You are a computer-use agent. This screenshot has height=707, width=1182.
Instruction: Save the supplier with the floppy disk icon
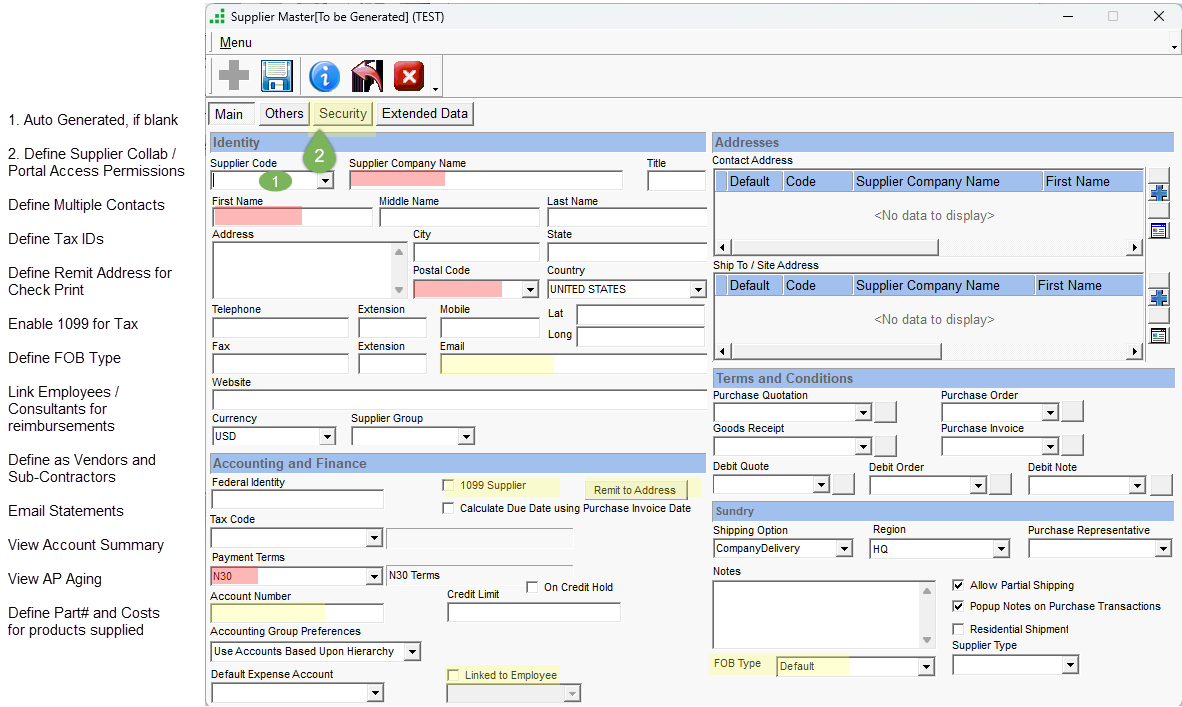[x=276, y=76]
